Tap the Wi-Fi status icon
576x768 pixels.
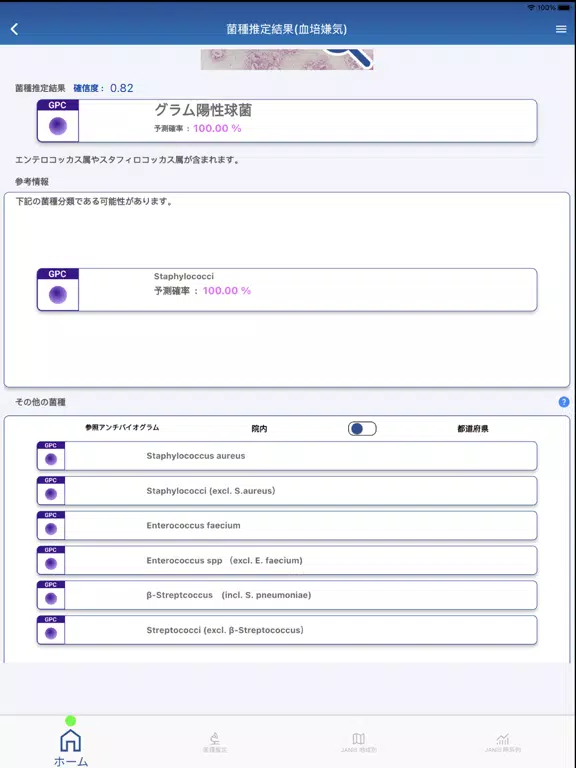(x=531, y=8)
